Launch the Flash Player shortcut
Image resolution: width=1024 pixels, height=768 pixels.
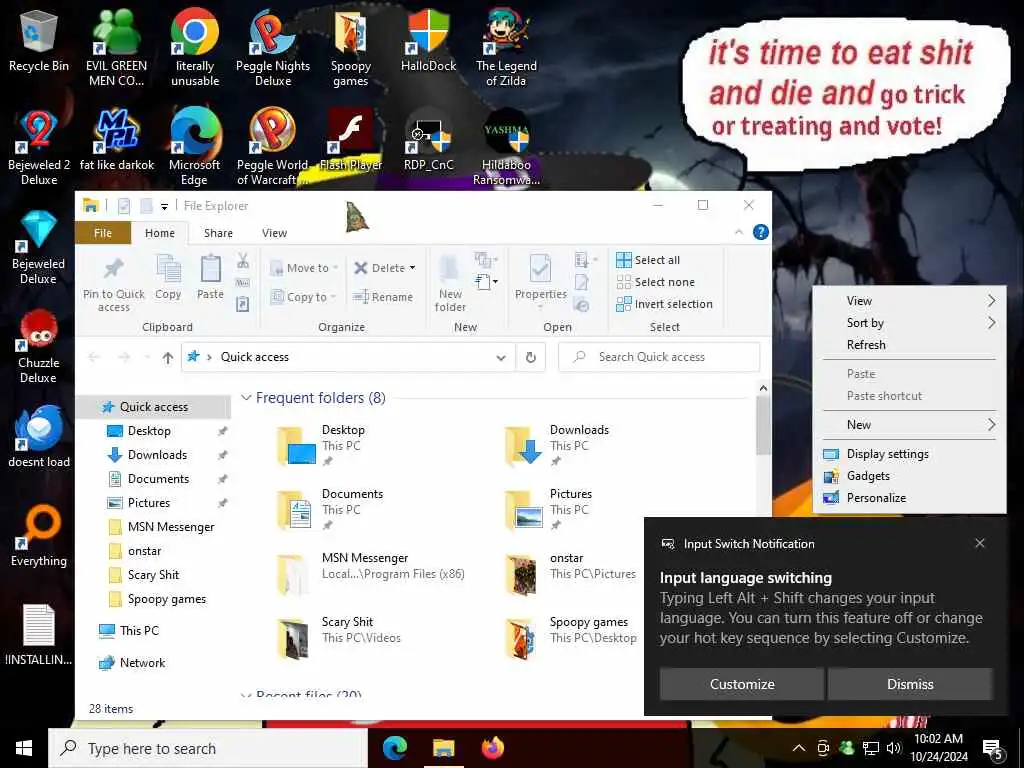tap(351, 140)
